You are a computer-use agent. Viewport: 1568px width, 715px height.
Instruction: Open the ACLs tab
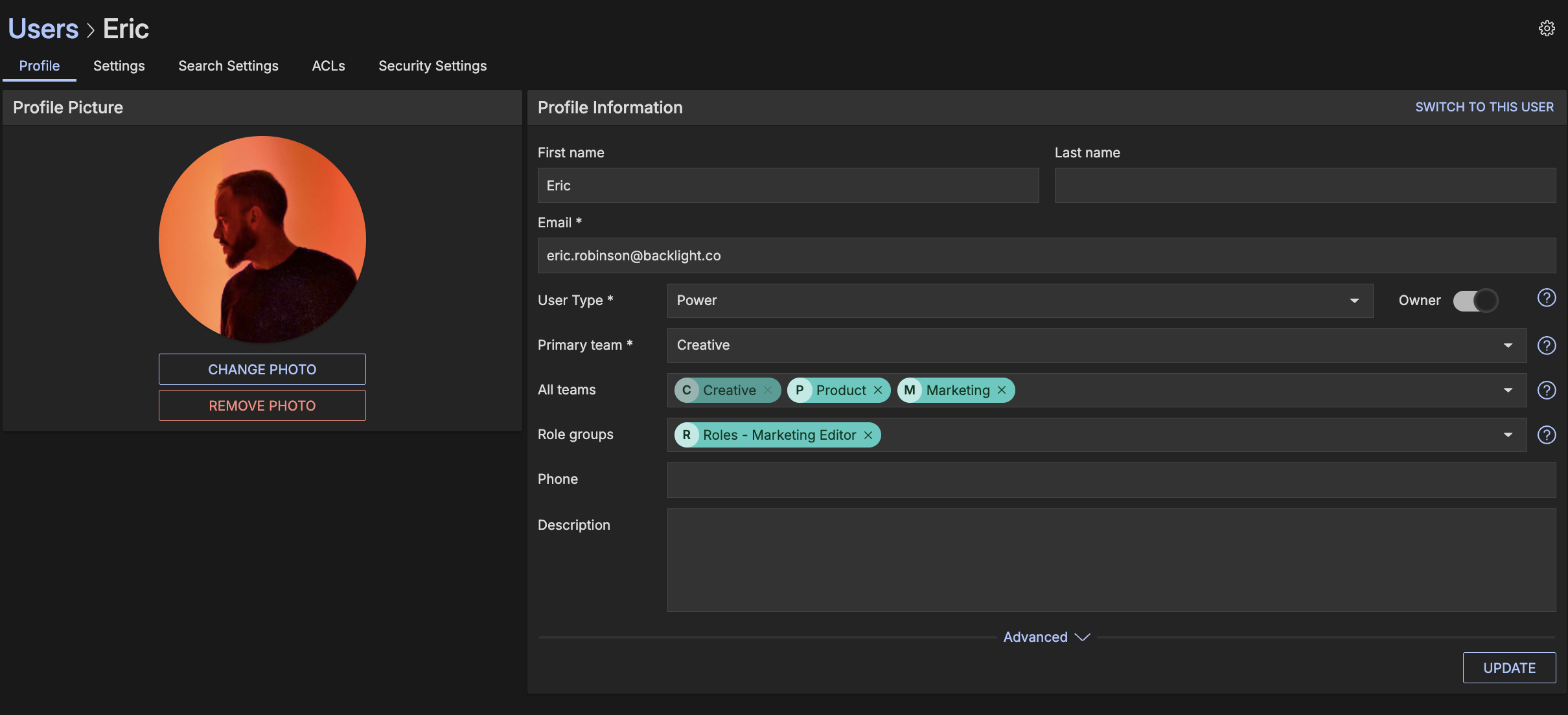click(328, 66)
